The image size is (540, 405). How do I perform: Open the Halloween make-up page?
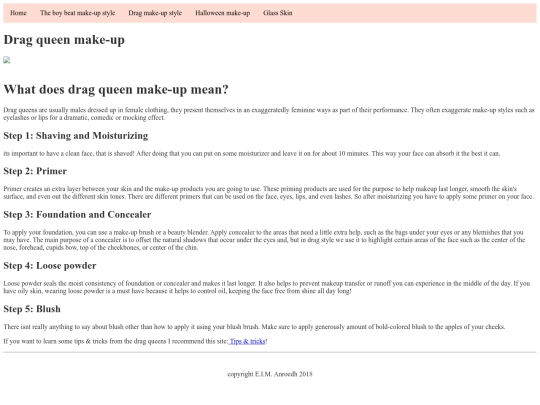(222, 13)
